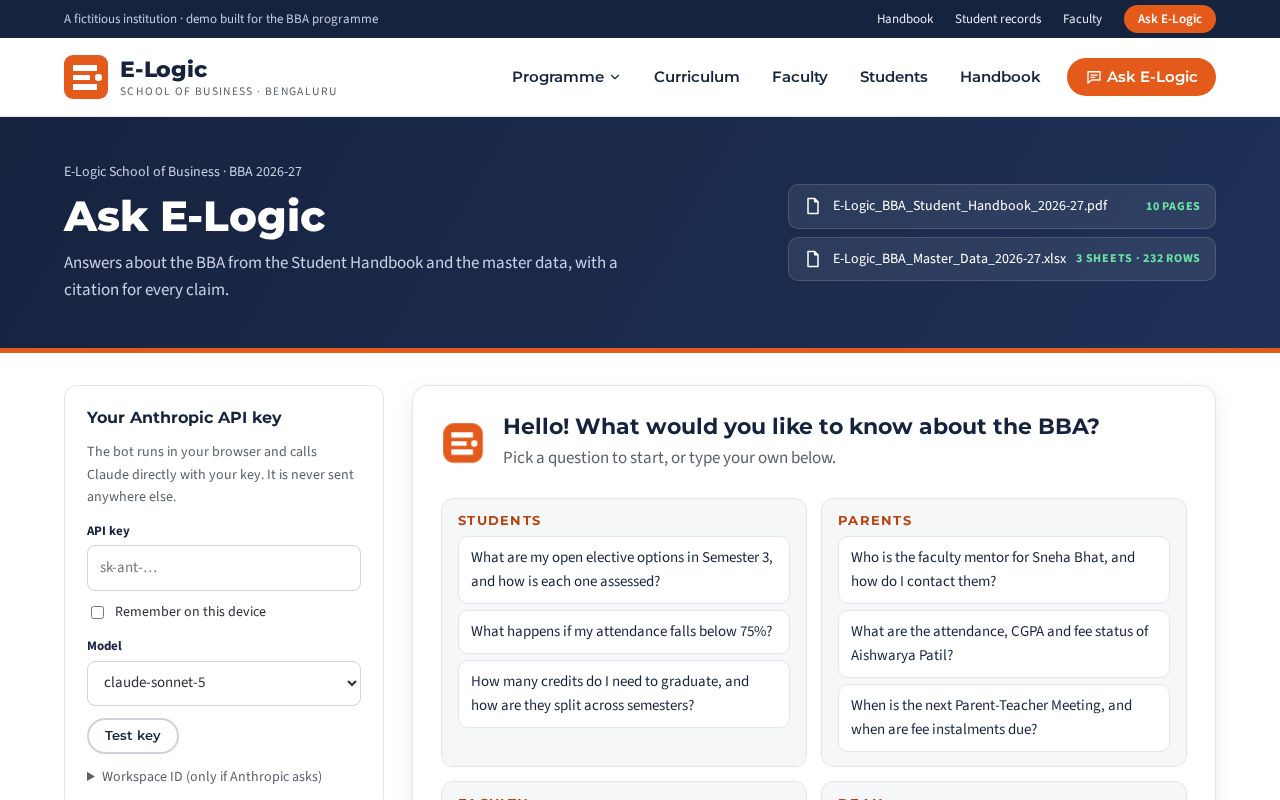The width and height of the screenshot is (1280, 800).
Task: Open Faculty in main navigation
Action: pos(800,77)
